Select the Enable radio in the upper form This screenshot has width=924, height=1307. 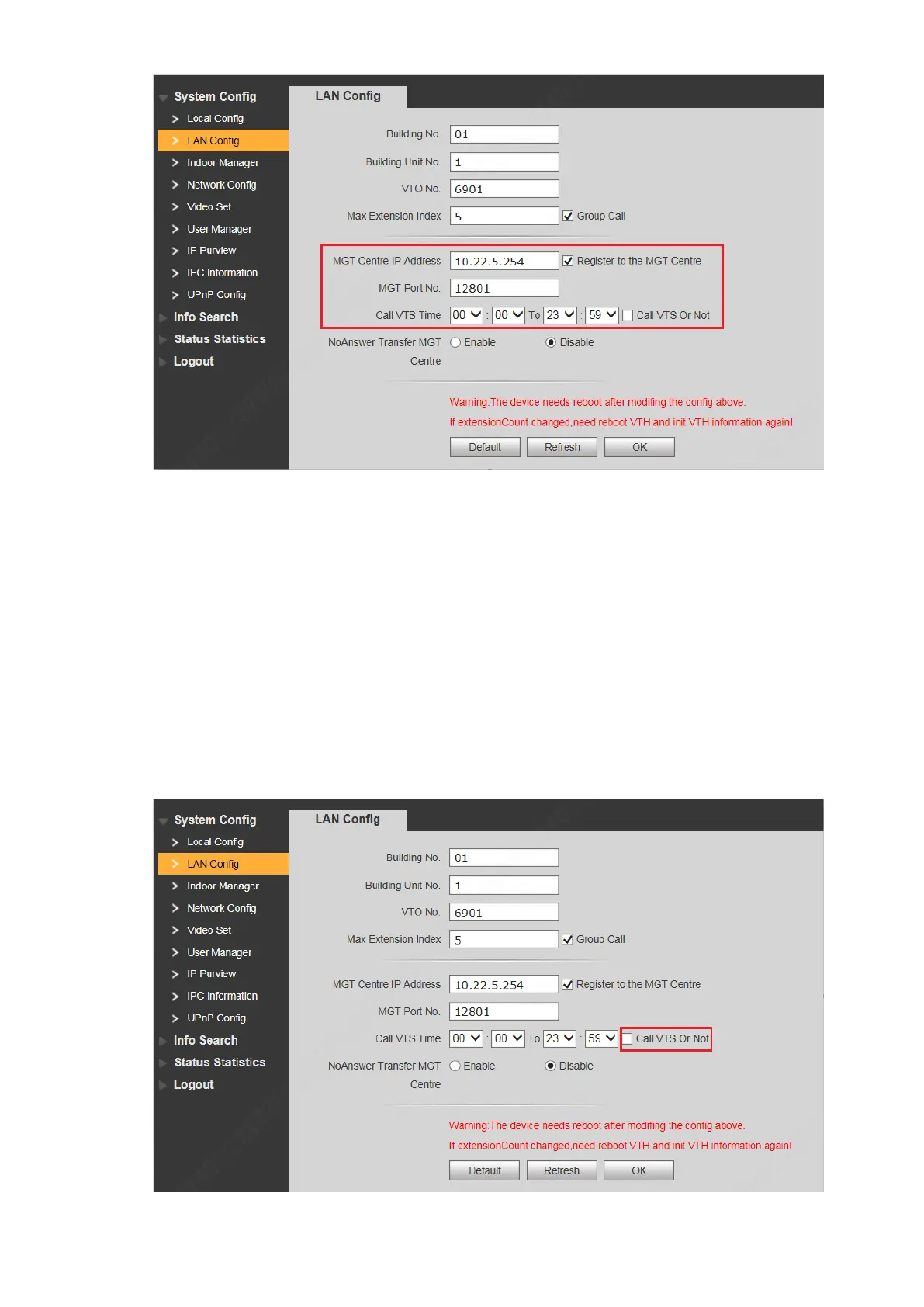(455, 342)
